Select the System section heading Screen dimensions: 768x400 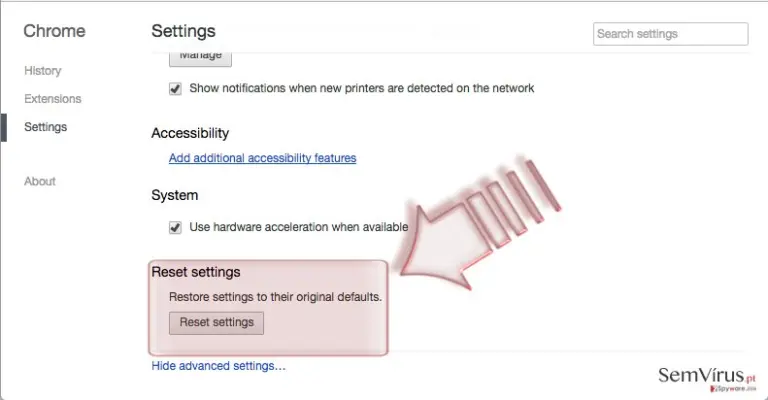175,195
